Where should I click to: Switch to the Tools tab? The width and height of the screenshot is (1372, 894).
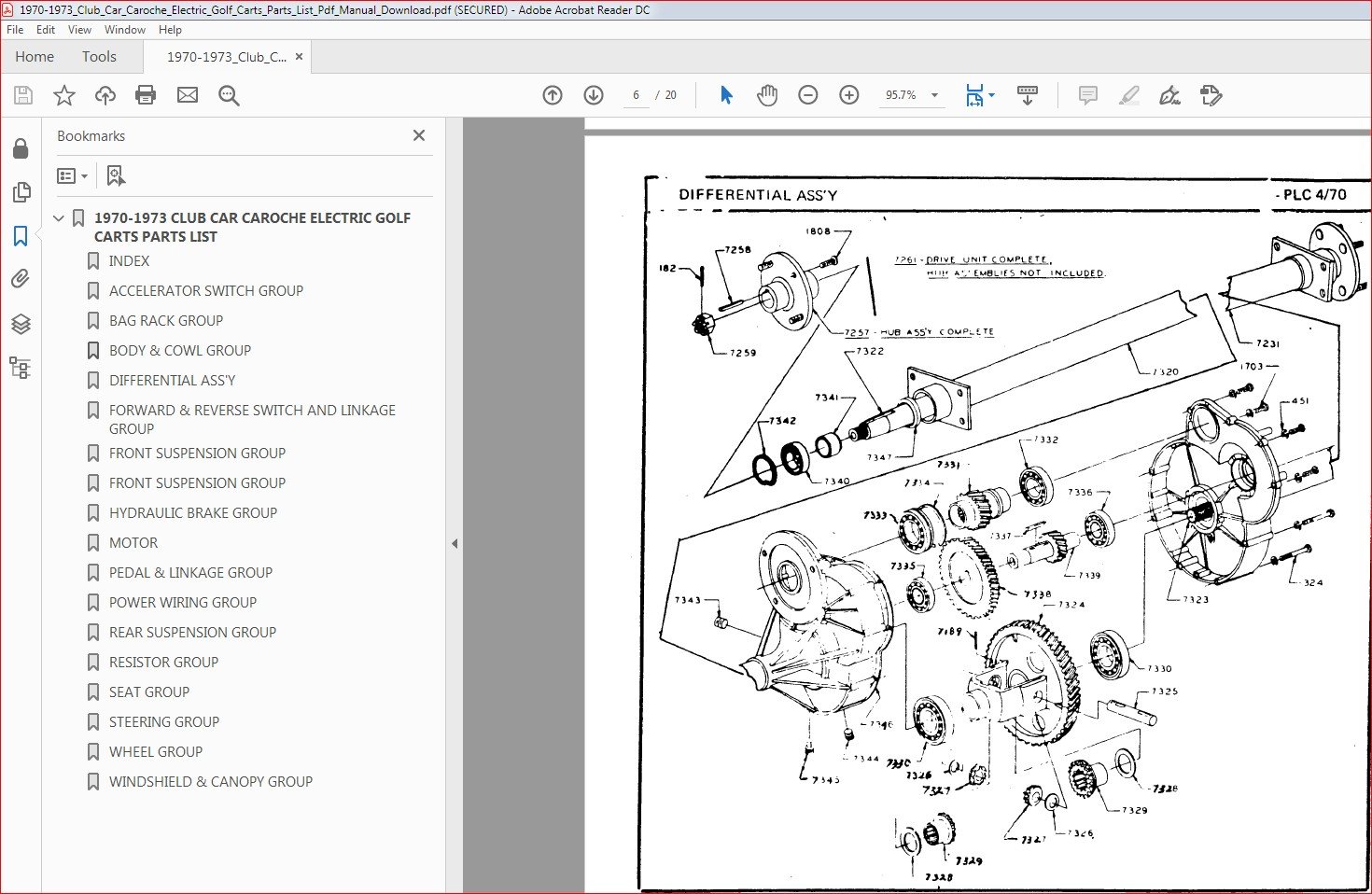pyautogui.click(x=99, y=57)
